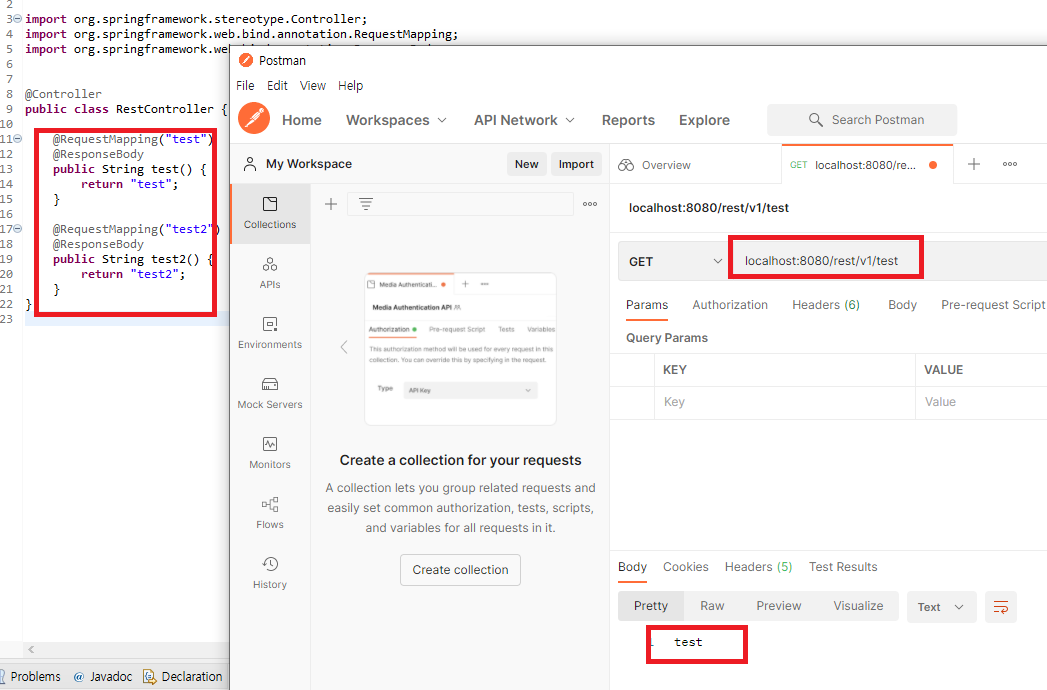Viewport: 1047px width, 690px height.
Task: Open collections panel three-dot options
Action: point(590,204)
